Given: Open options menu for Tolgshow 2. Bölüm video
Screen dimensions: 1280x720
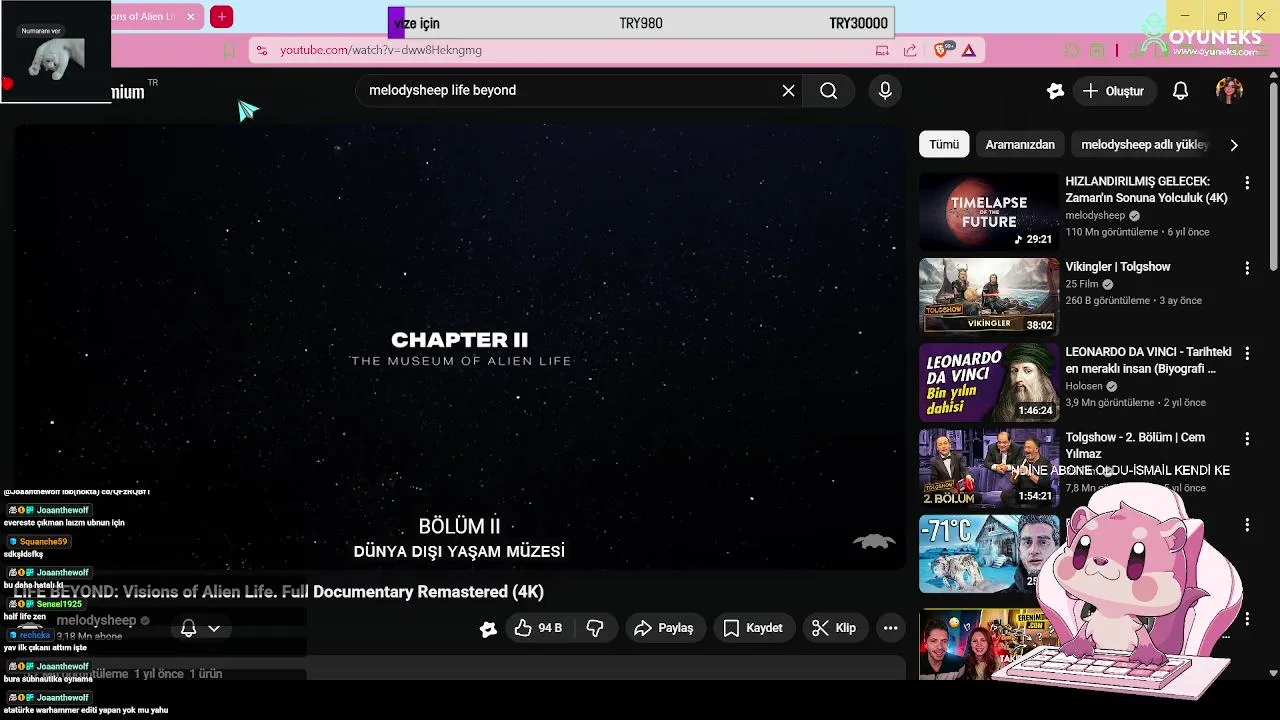Looking at the screenshot, I should (x=1247, y=439).
